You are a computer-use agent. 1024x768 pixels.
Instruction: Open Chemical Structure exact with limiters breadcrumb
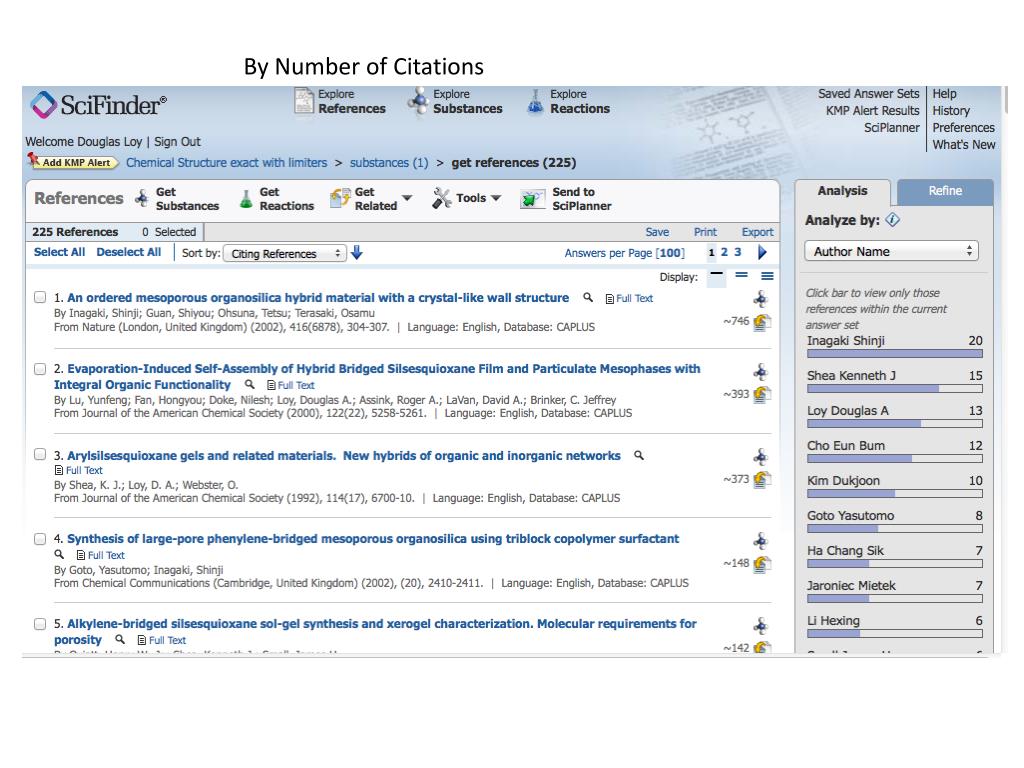tap(227, 163)
